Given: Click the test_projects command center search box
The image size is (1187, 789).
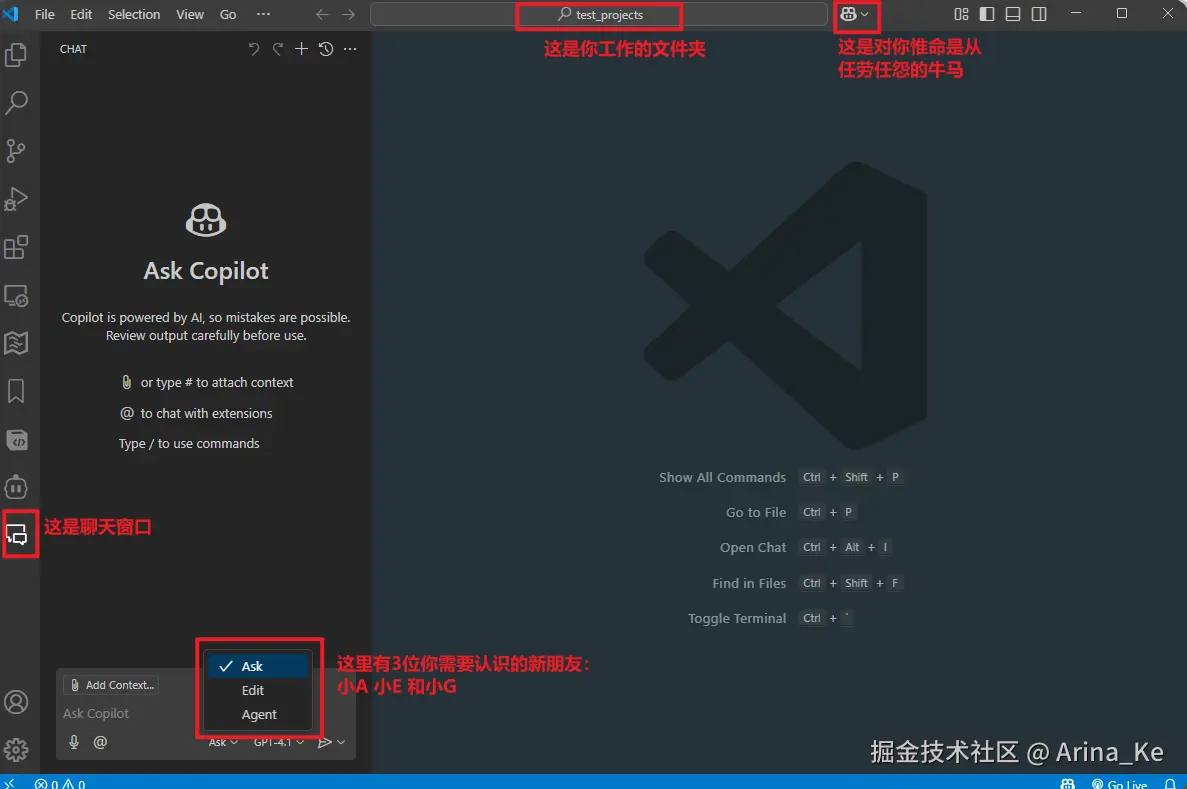Looking at the screenshot, I should click(x=599, y=14).
